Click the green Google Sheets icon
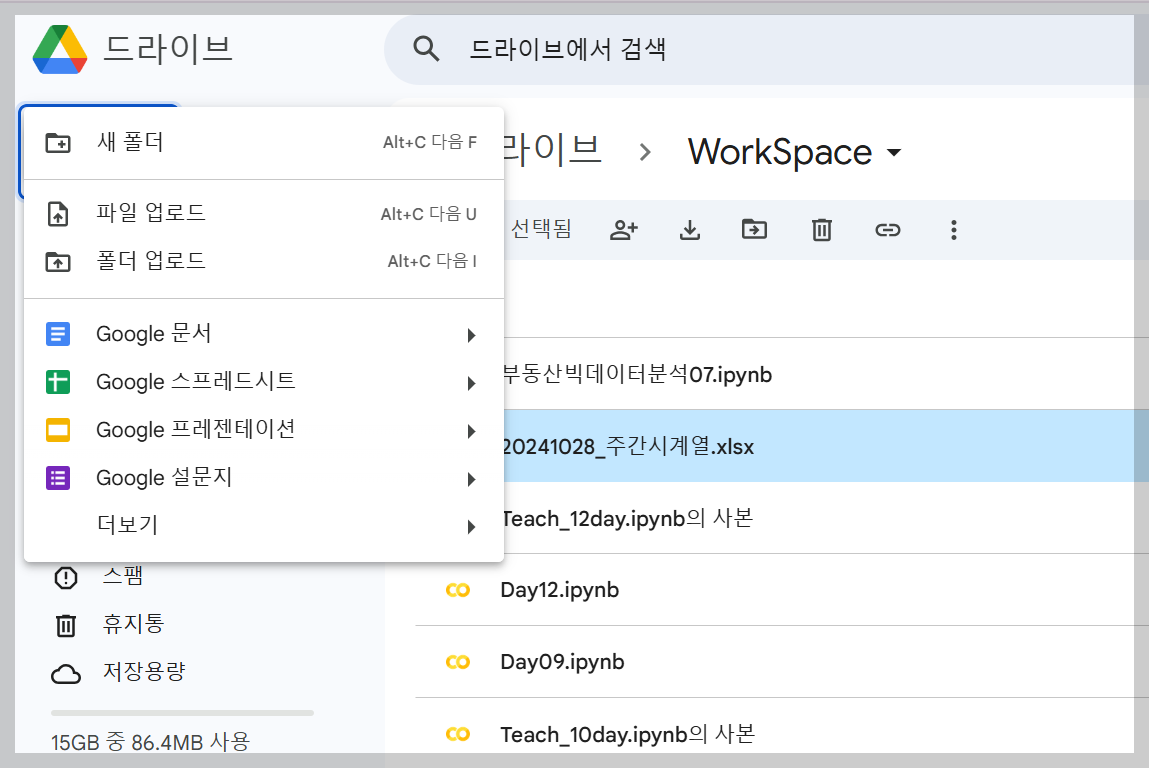 (58, 382)
